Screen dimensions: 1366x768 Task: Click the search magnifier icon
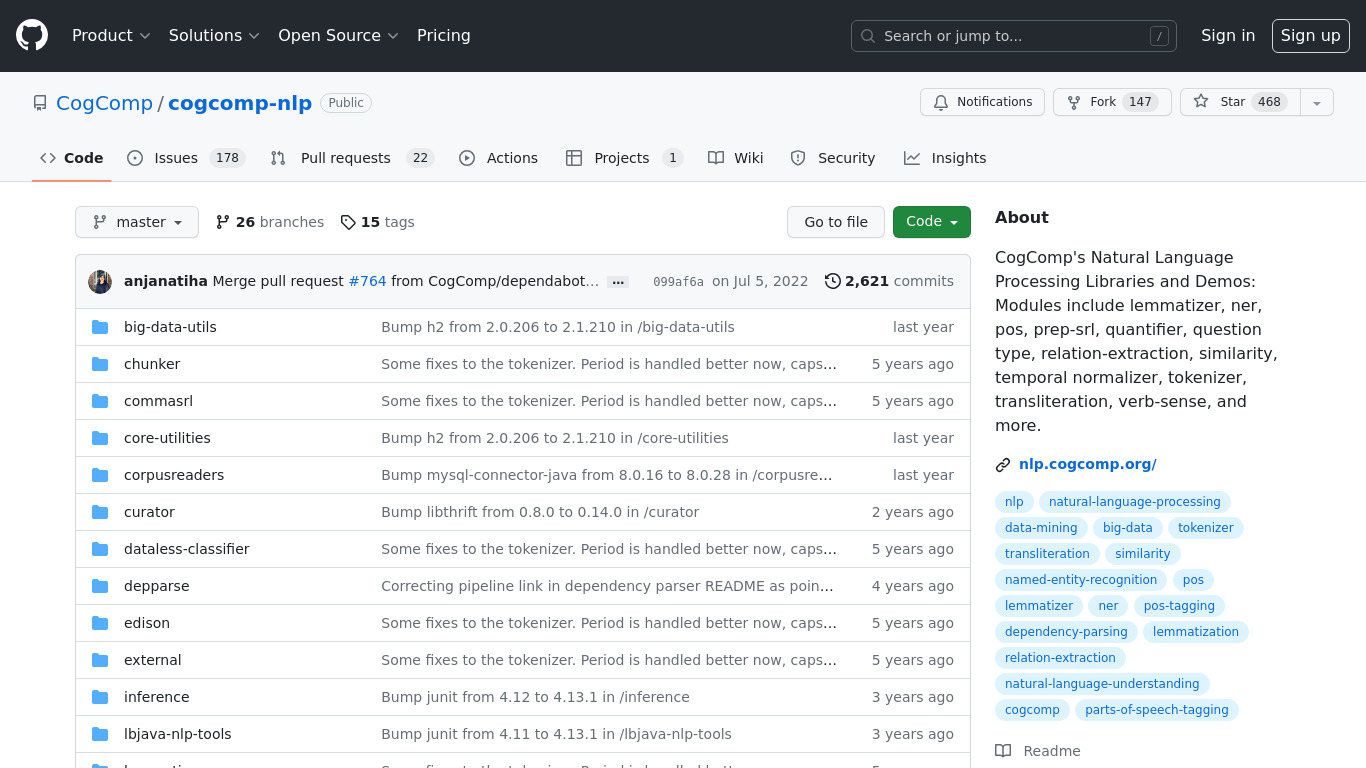868,36
